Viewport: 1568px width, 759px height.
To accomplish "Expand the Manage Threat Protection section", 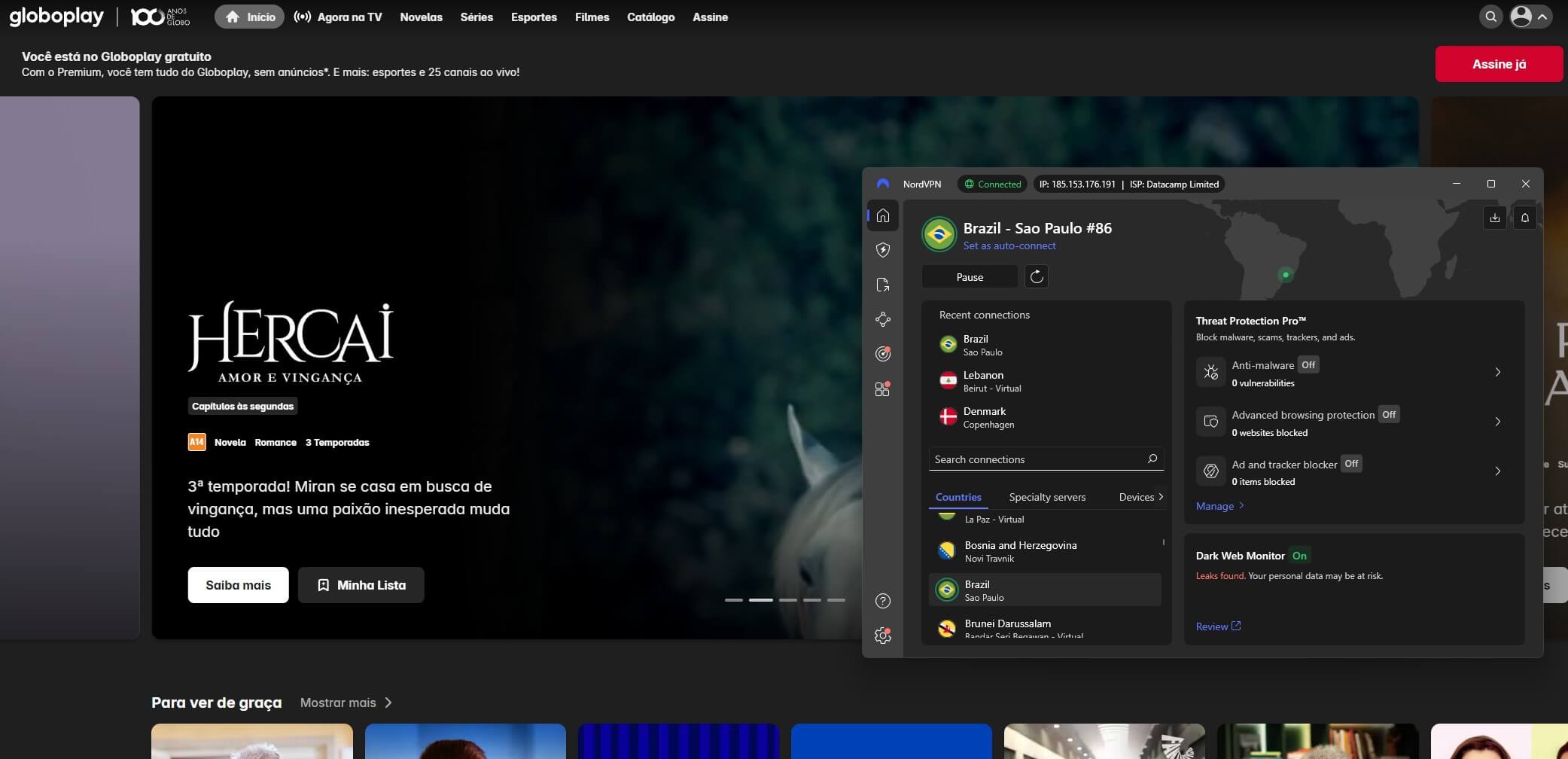I will coord(1219,506).
